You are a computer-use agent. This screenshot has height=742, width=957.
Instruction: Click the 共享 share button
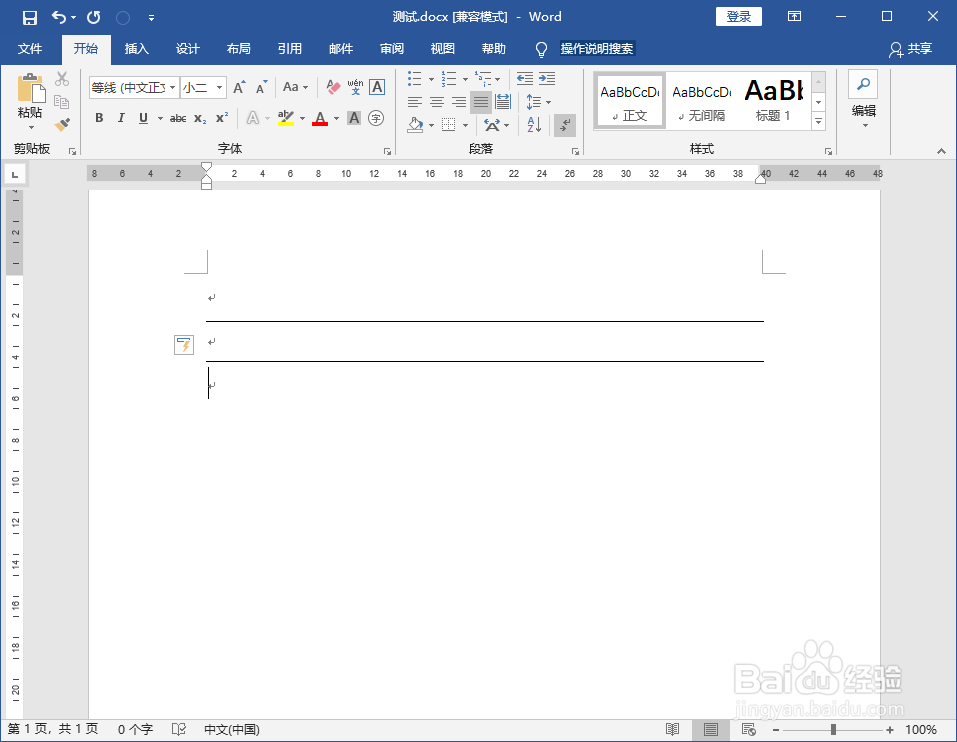click(x=911, y=49)
